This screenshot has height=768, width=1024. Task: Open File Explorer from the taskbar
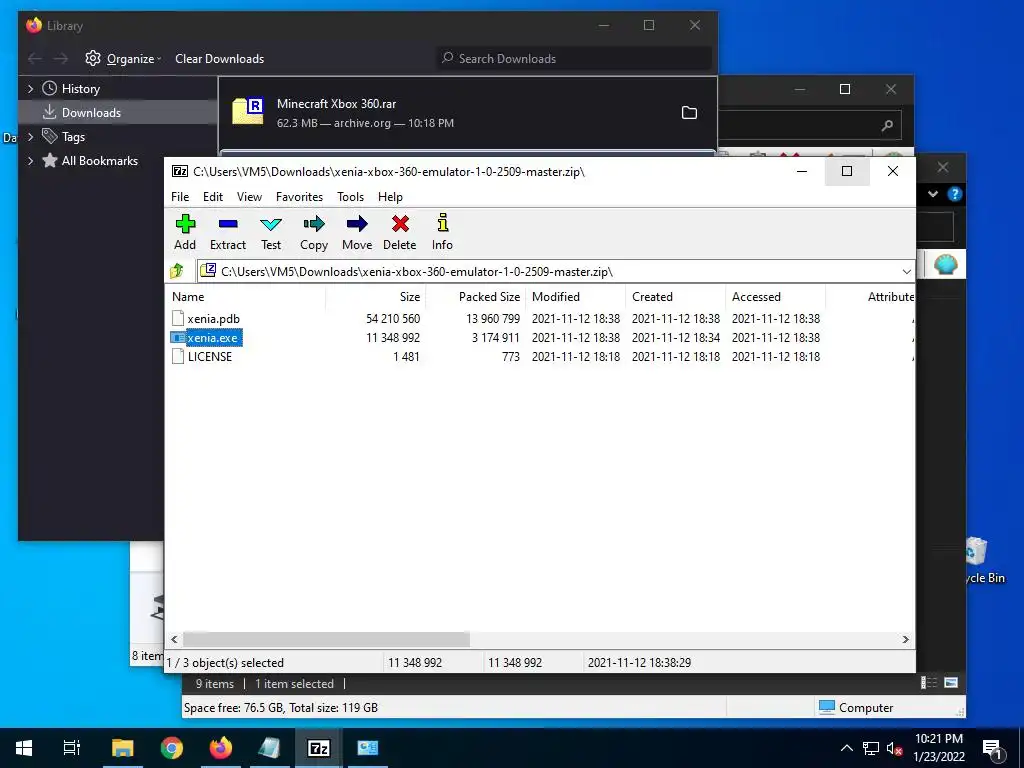pos(122,748)
